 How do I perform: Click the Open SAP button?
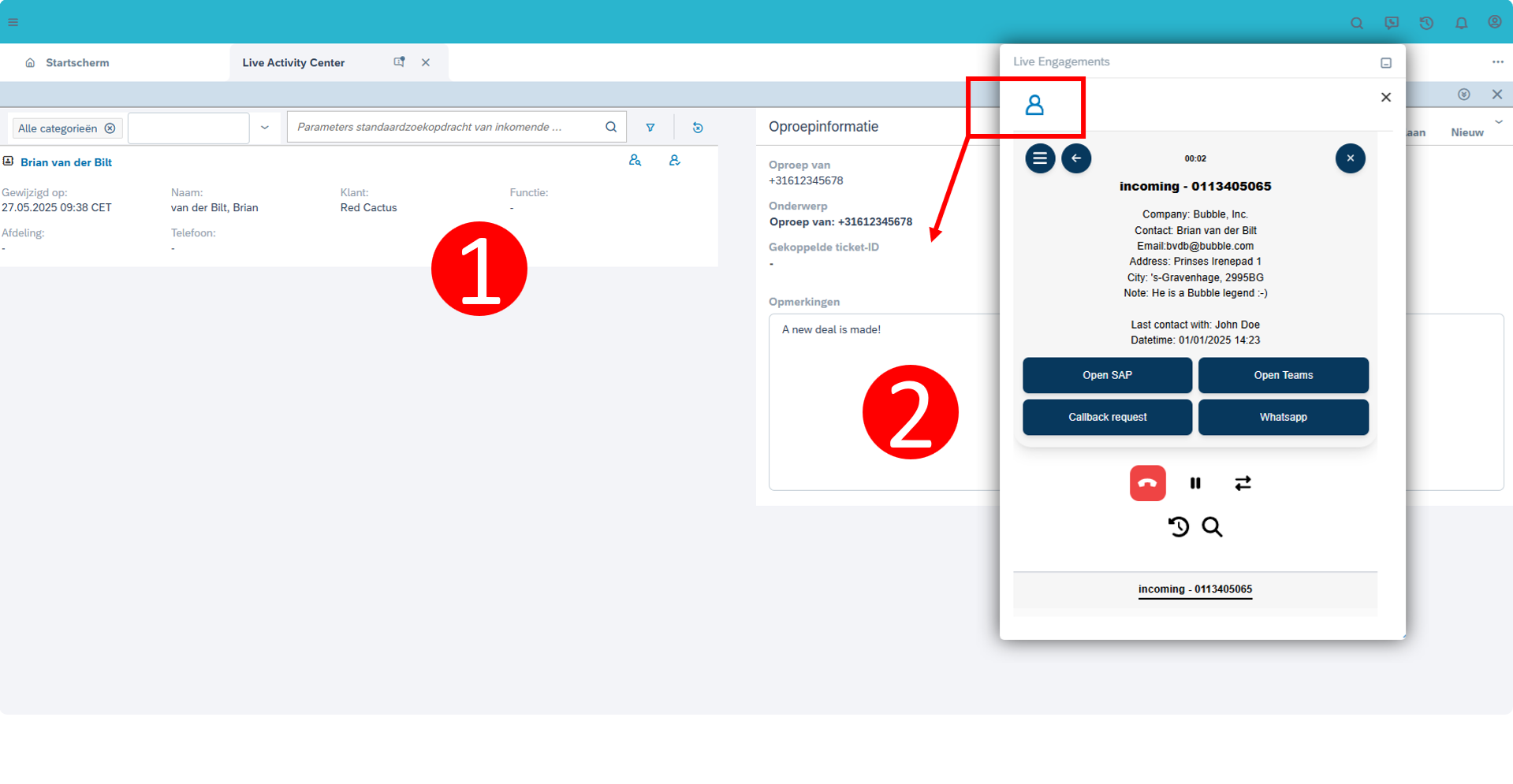point(1107,375)
